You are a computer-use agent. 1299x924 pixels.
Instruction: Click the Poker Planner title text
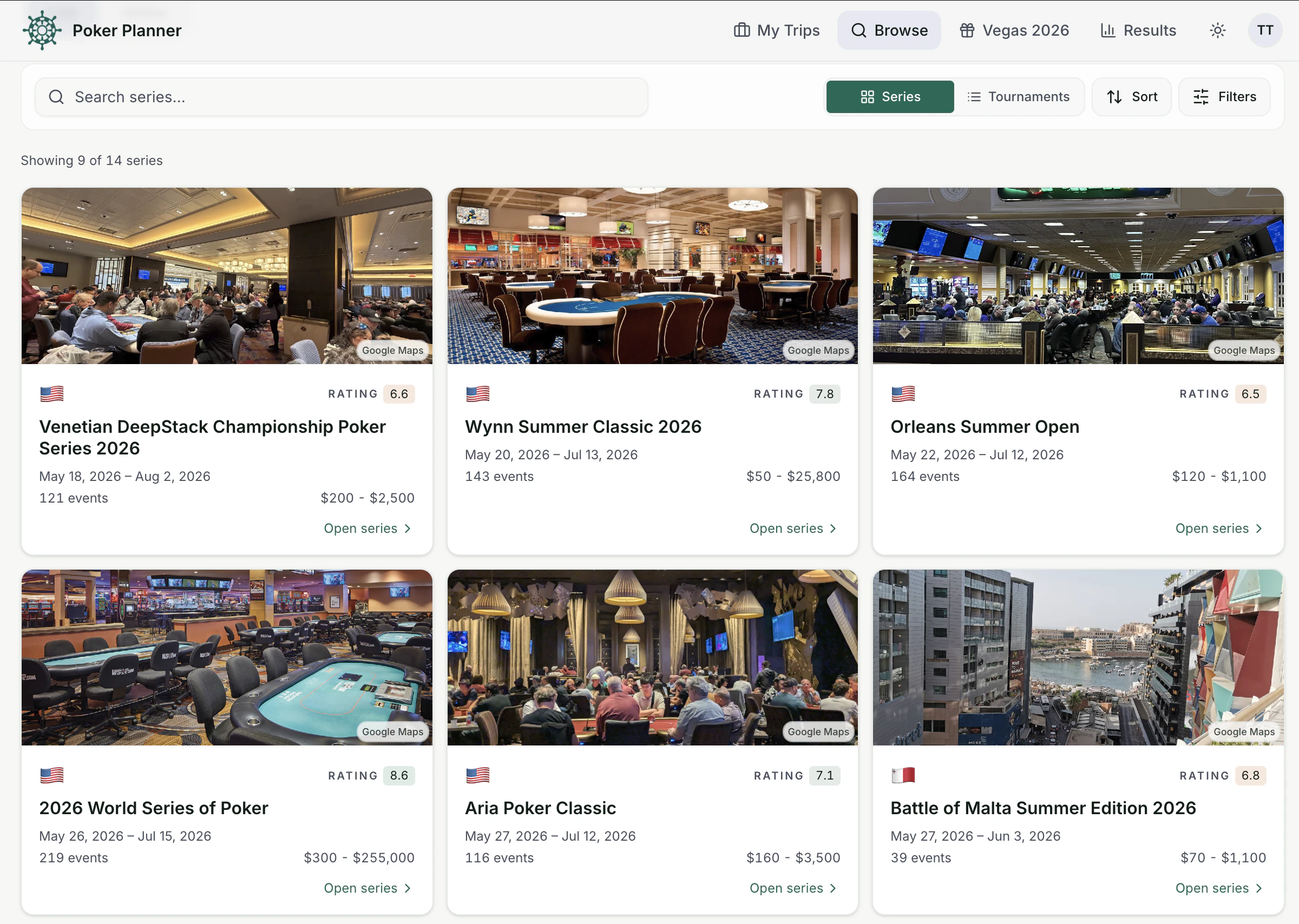tap(127, 30)
